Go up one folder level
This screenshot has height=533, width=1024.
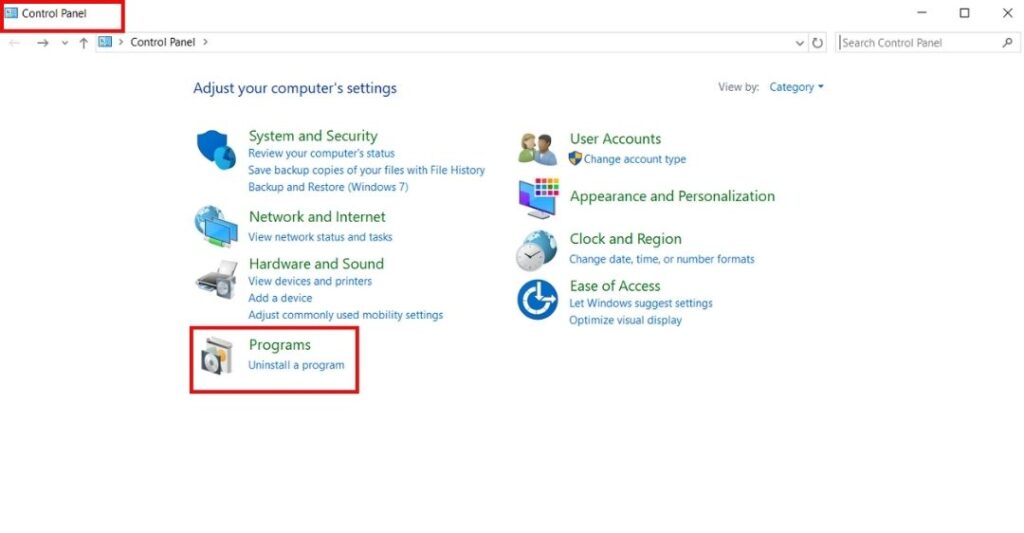(x=83, y=43)
